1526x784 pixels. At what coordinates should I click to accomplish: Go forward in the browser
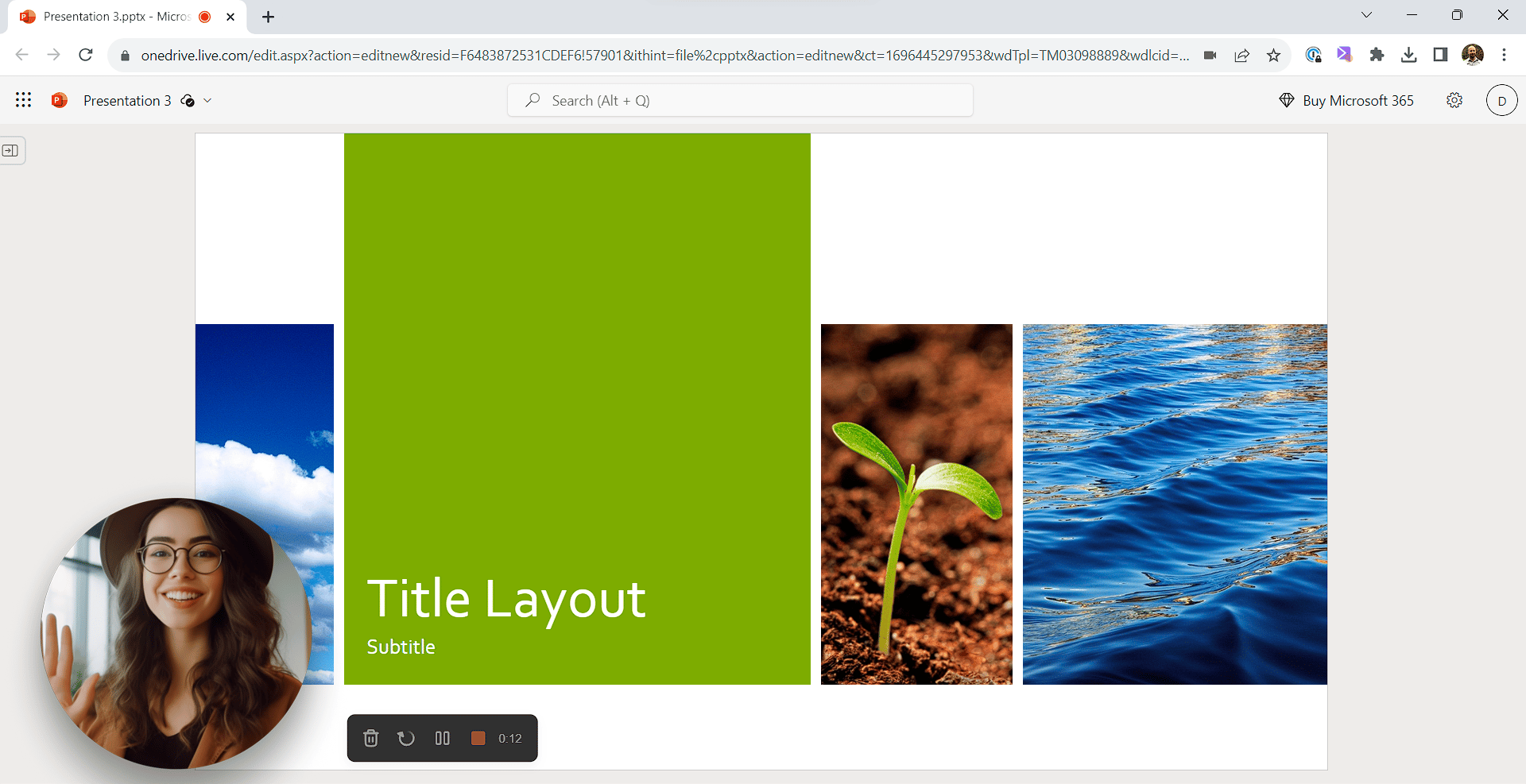(x=53, y=55)
